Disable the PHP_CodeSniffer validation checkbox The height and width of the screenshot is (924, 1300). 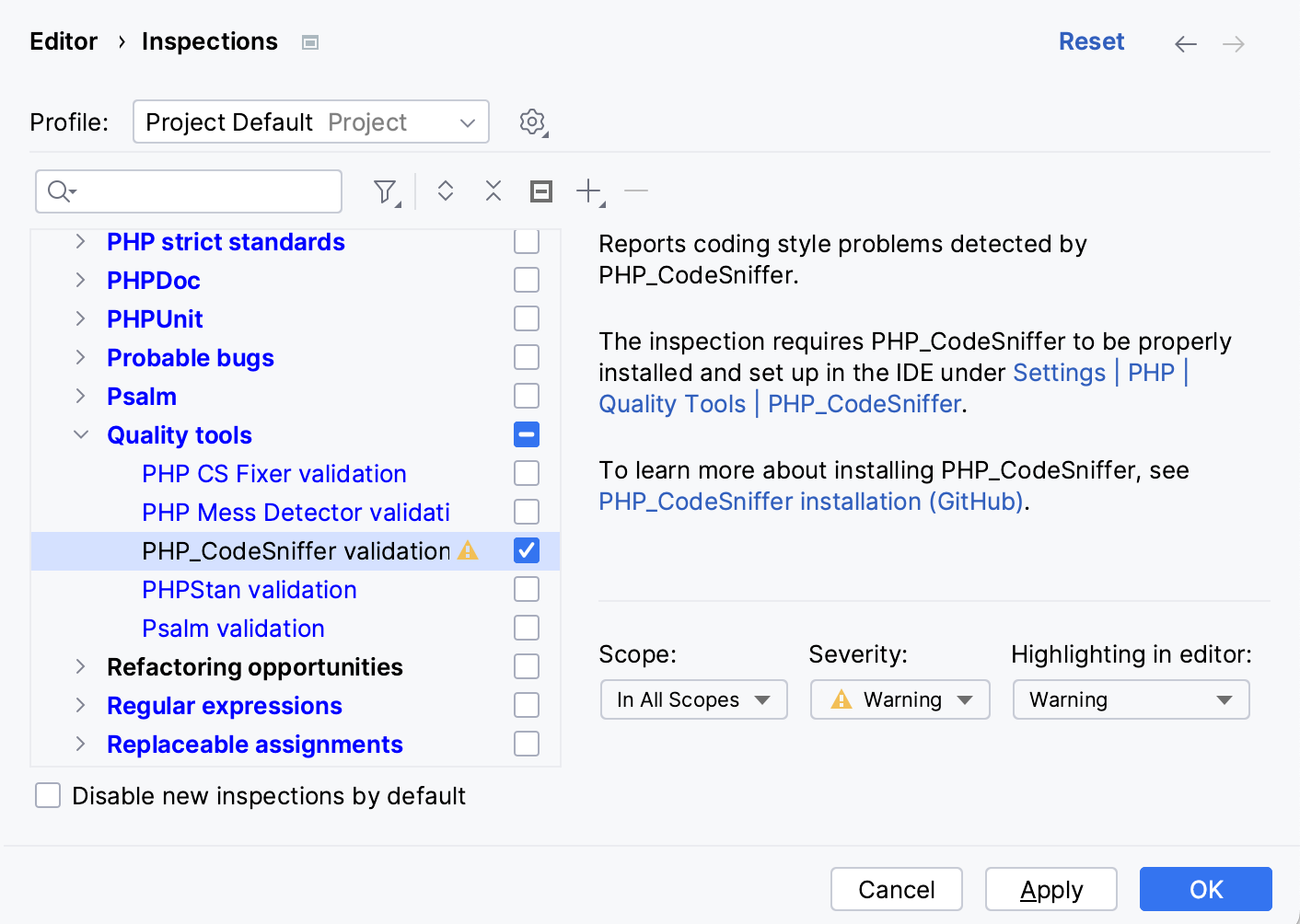pyautogui.click(x=526, y=550)
